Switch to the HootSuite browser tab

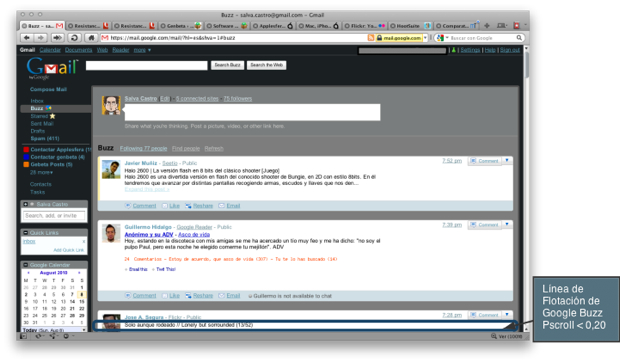(x=411, y=26)
